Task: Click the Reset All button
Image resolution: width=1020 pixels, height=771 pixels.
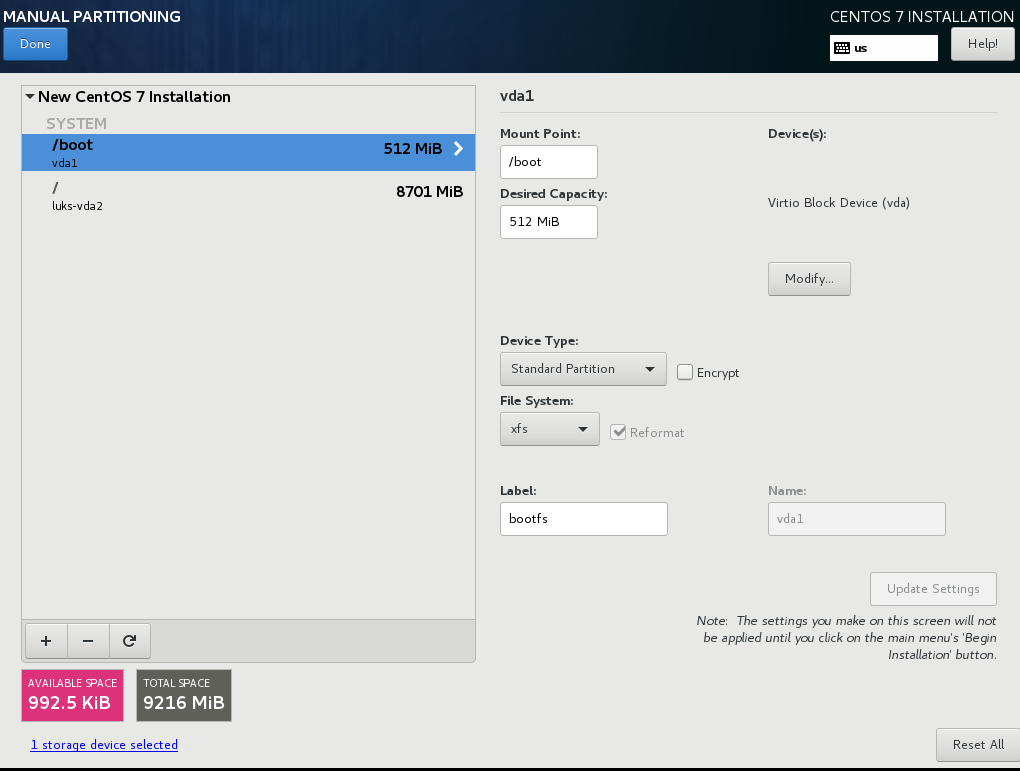Action: tap(977, 744)
